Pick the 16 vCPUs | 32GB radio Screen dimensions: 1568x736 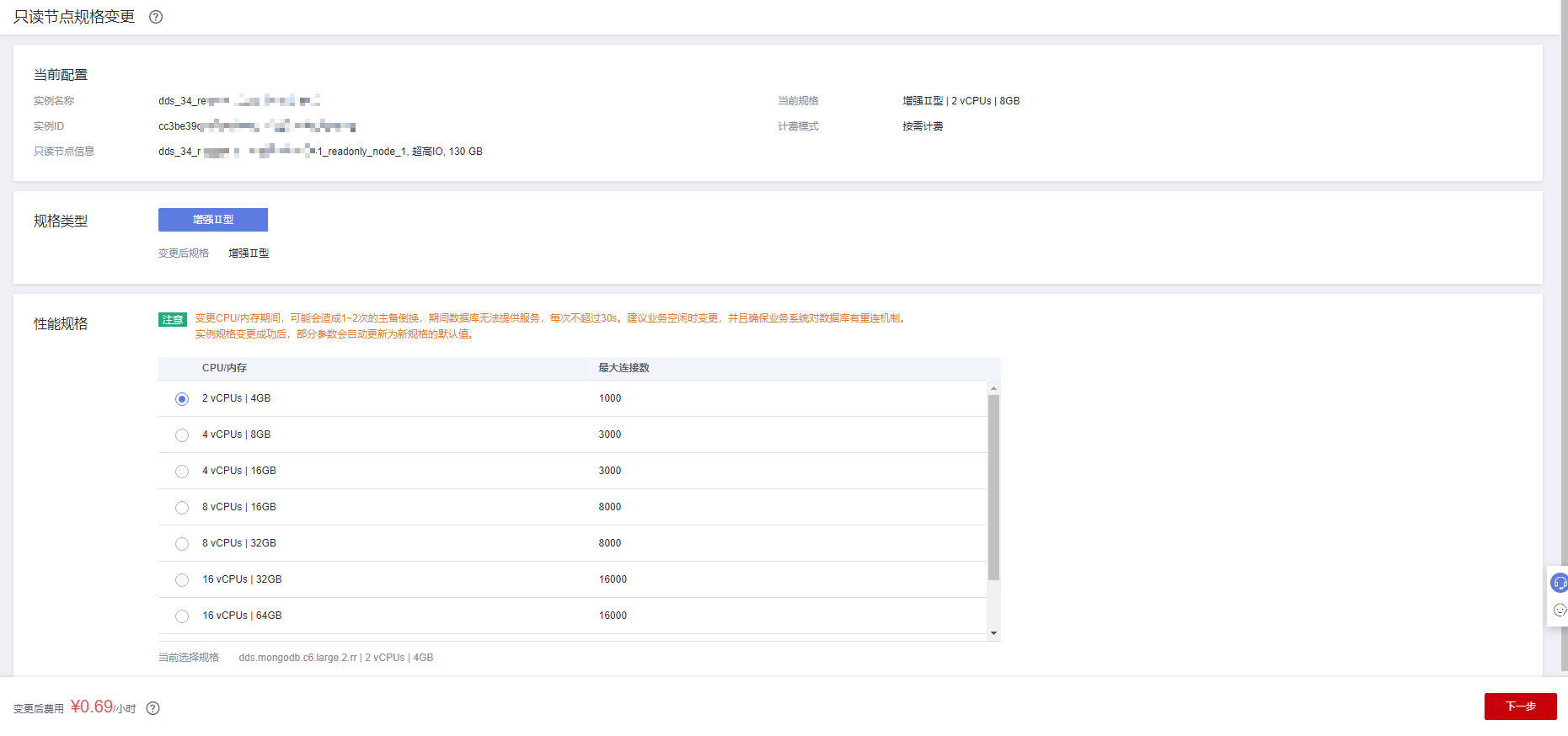[182, 580]
